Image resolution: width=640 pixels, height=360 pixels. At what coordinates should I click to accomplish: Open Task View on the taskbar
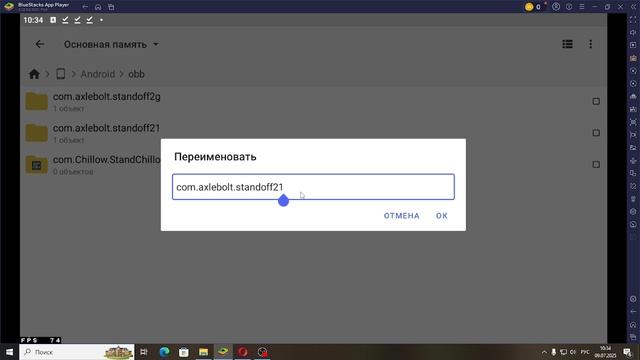coord(144,352)
